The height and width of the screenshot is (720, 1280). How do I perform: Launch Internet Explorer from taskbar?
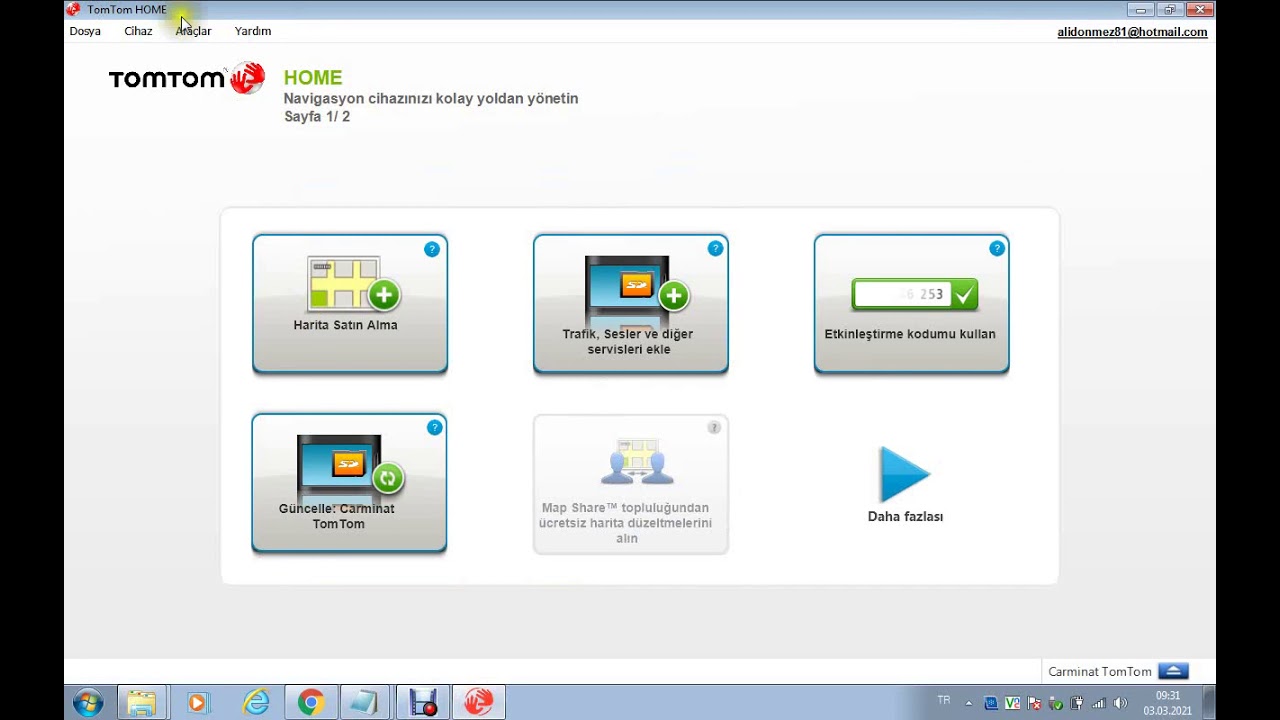point(256,703)
